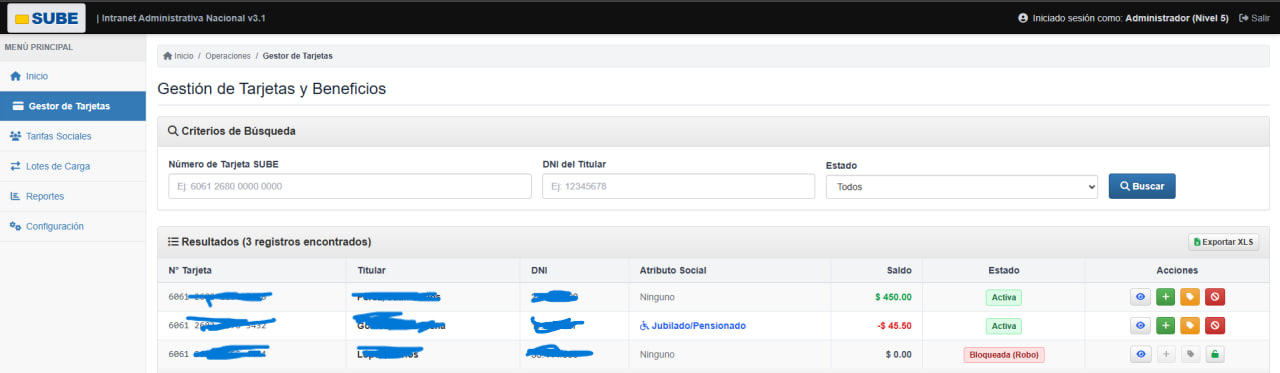The height and width of the screenshot is (373, 1280).
Task: Open the Reportes menu item
Action: tap(72, 196)
